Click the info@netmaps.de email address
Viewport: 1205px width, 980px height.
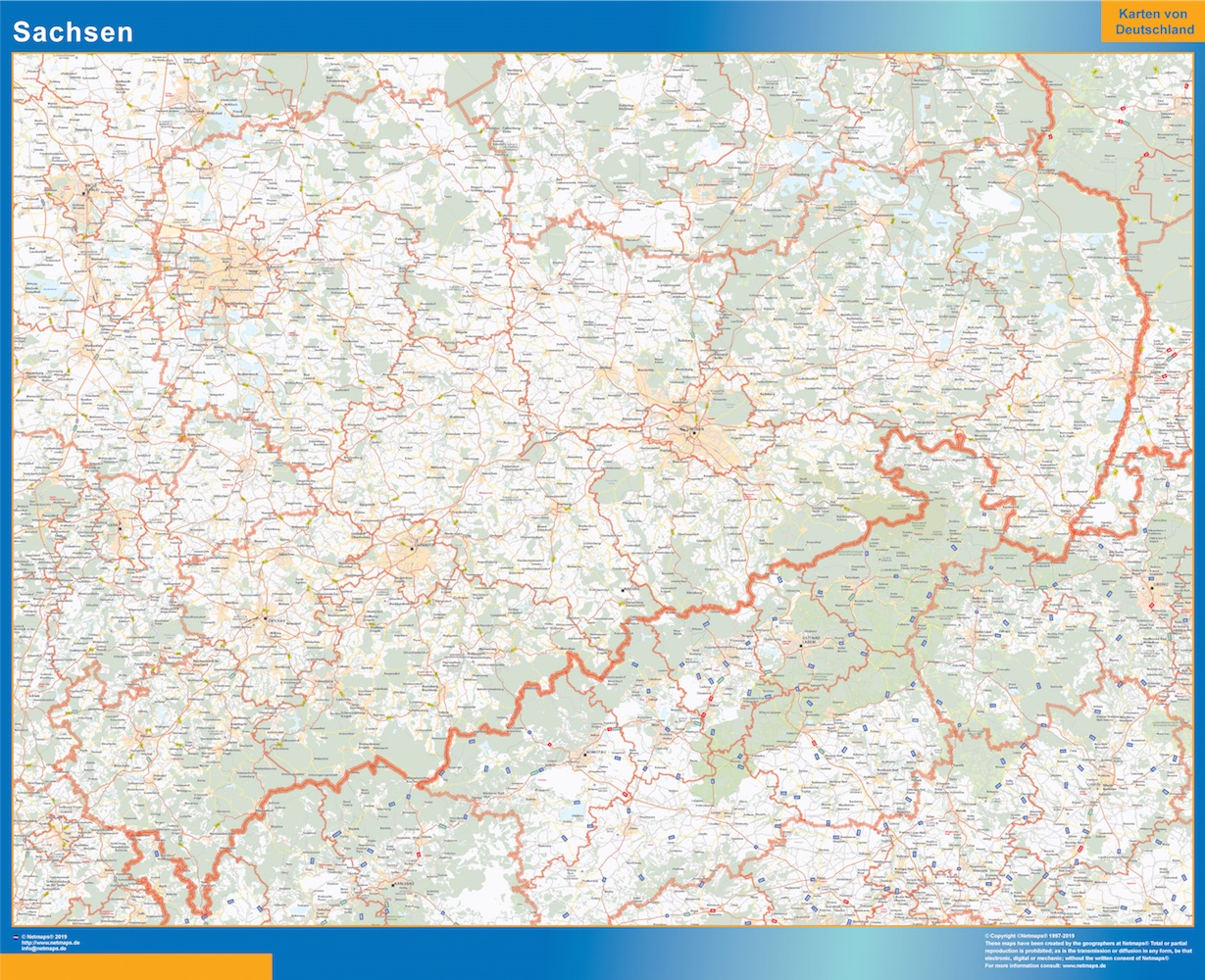coord(45,950)
